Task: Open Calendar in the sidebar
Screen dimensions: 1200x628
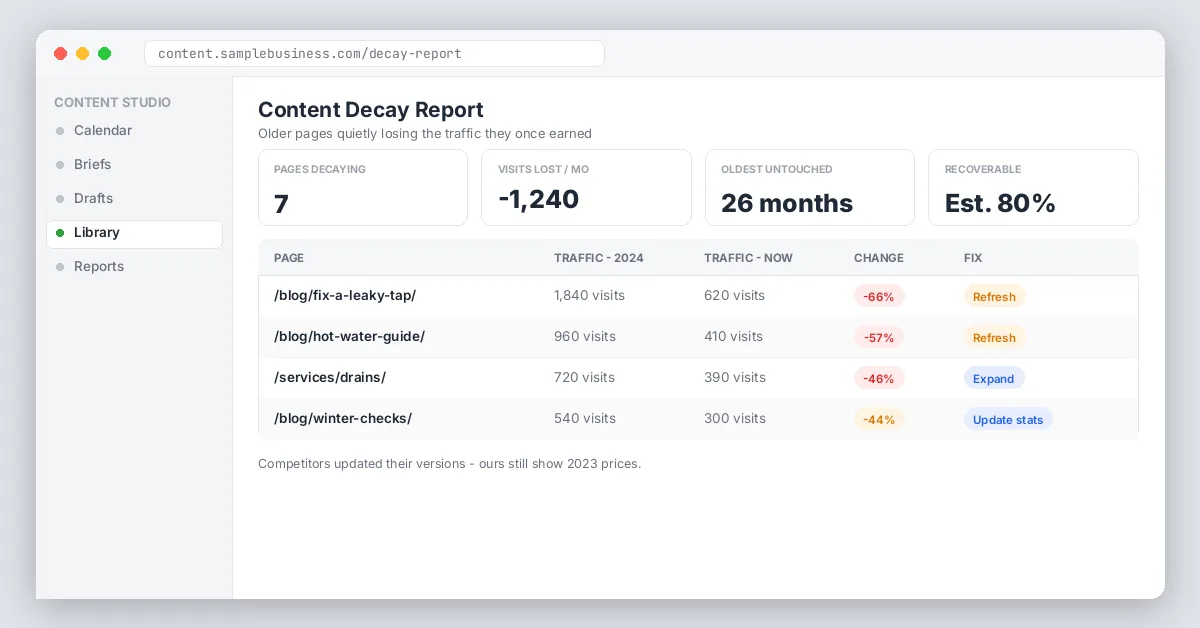Action: [134, 130]
